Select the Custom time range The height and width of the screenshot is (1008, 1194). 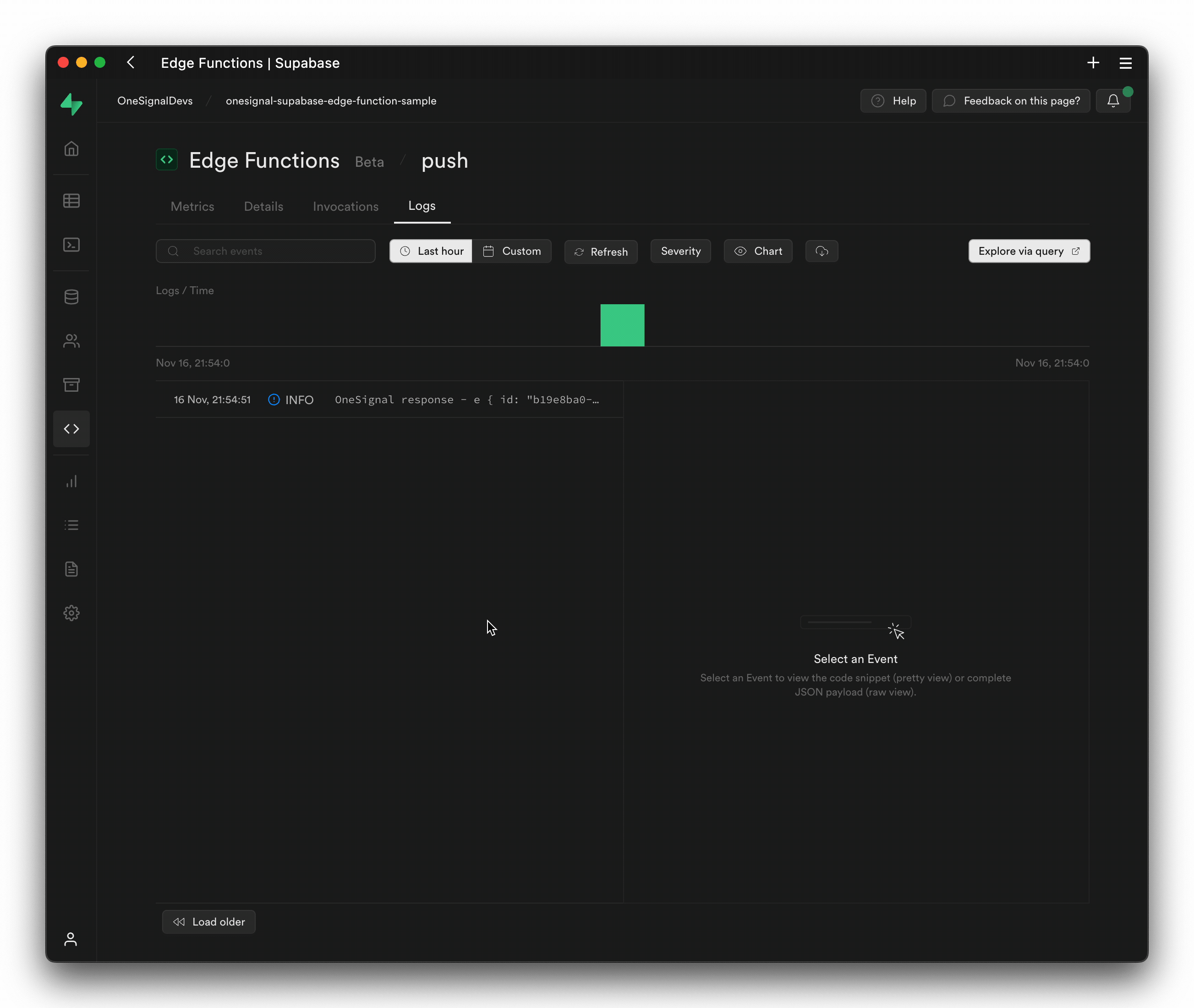coord(512,251)
